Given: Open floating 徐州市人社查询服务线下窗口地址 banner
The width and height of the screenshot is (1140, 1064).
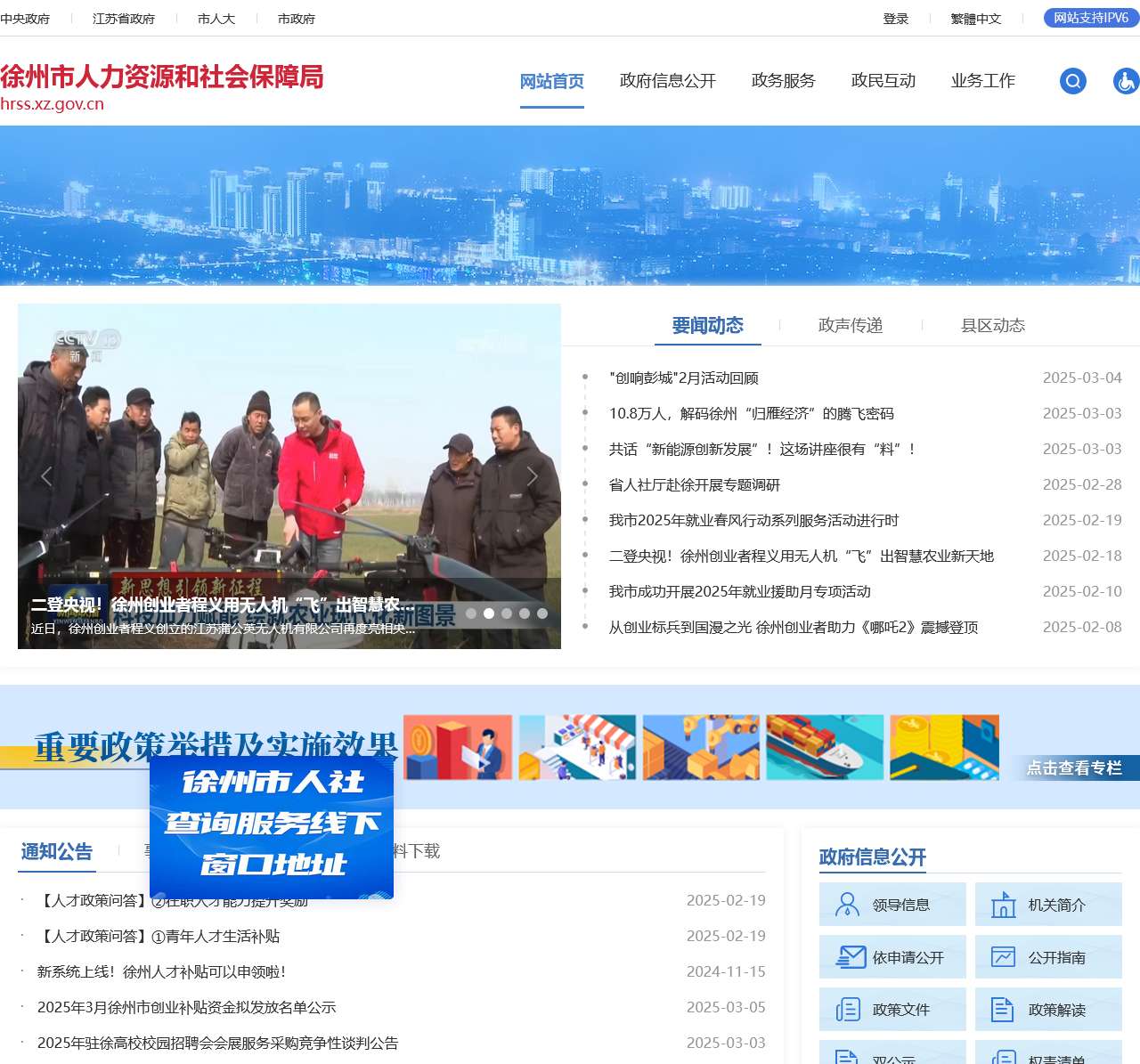Looking at the screenshot, I should [x=272, y=826].
